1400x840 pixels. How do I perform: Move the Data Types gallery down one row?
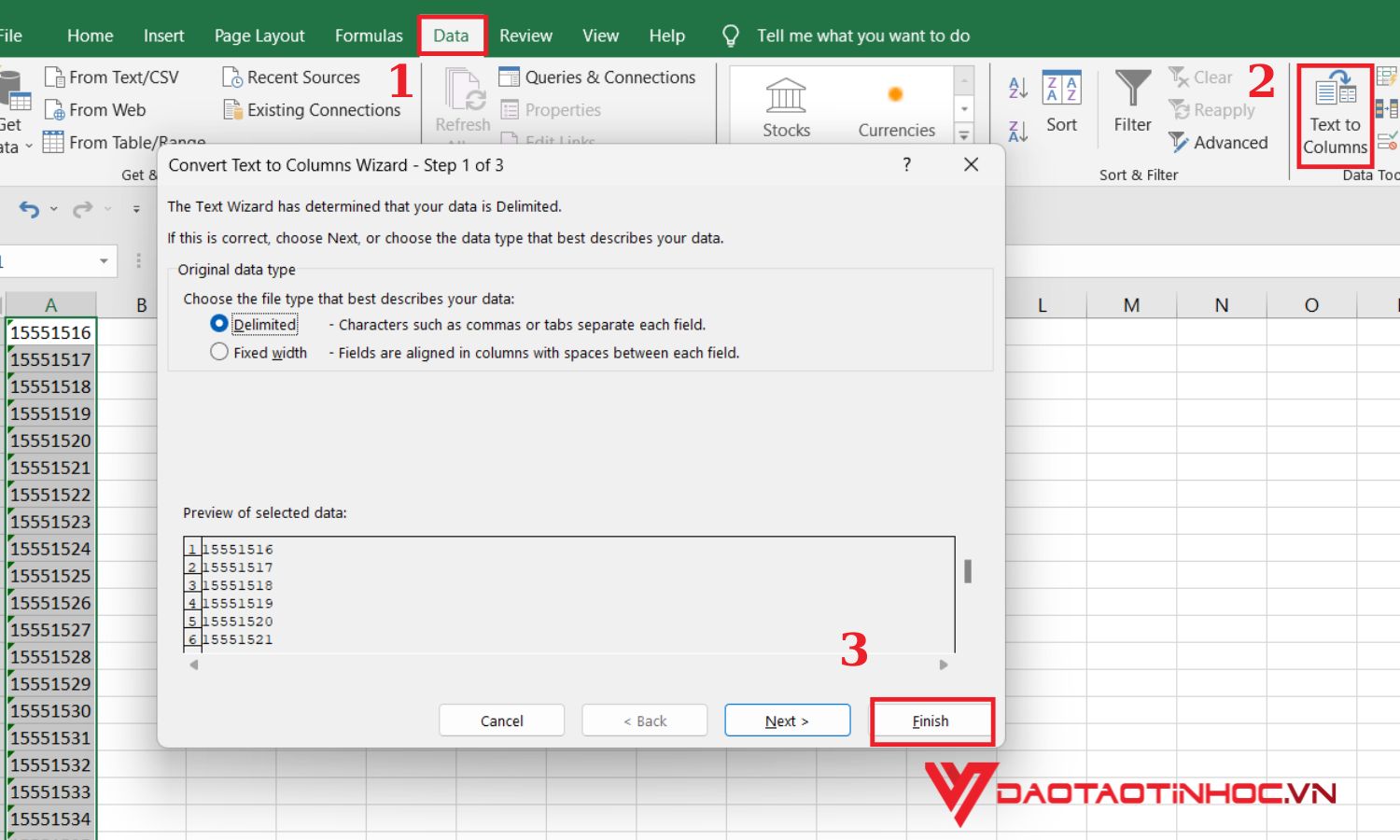(x=964, y=109)
